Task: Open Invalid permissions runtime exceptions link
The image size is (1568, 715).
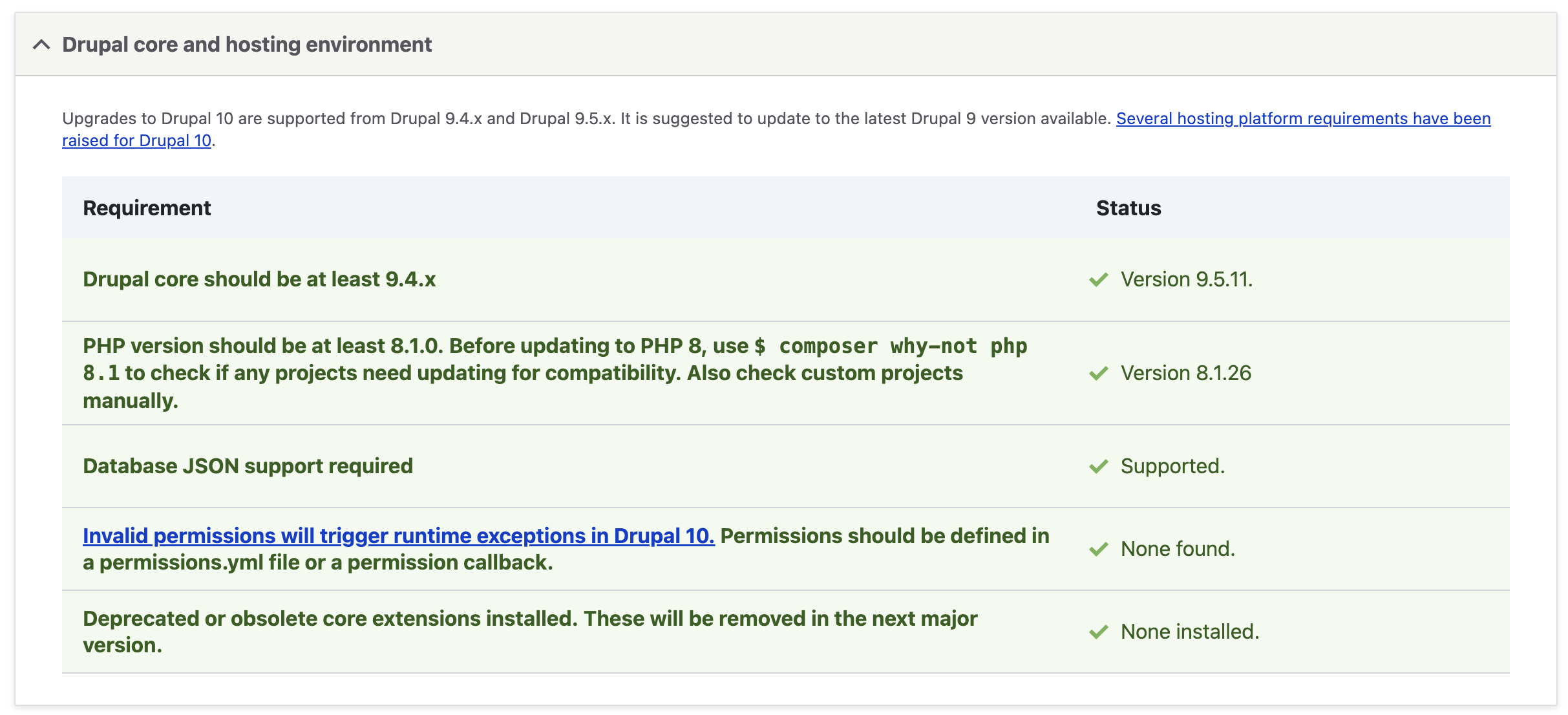Action: [399, 536]
